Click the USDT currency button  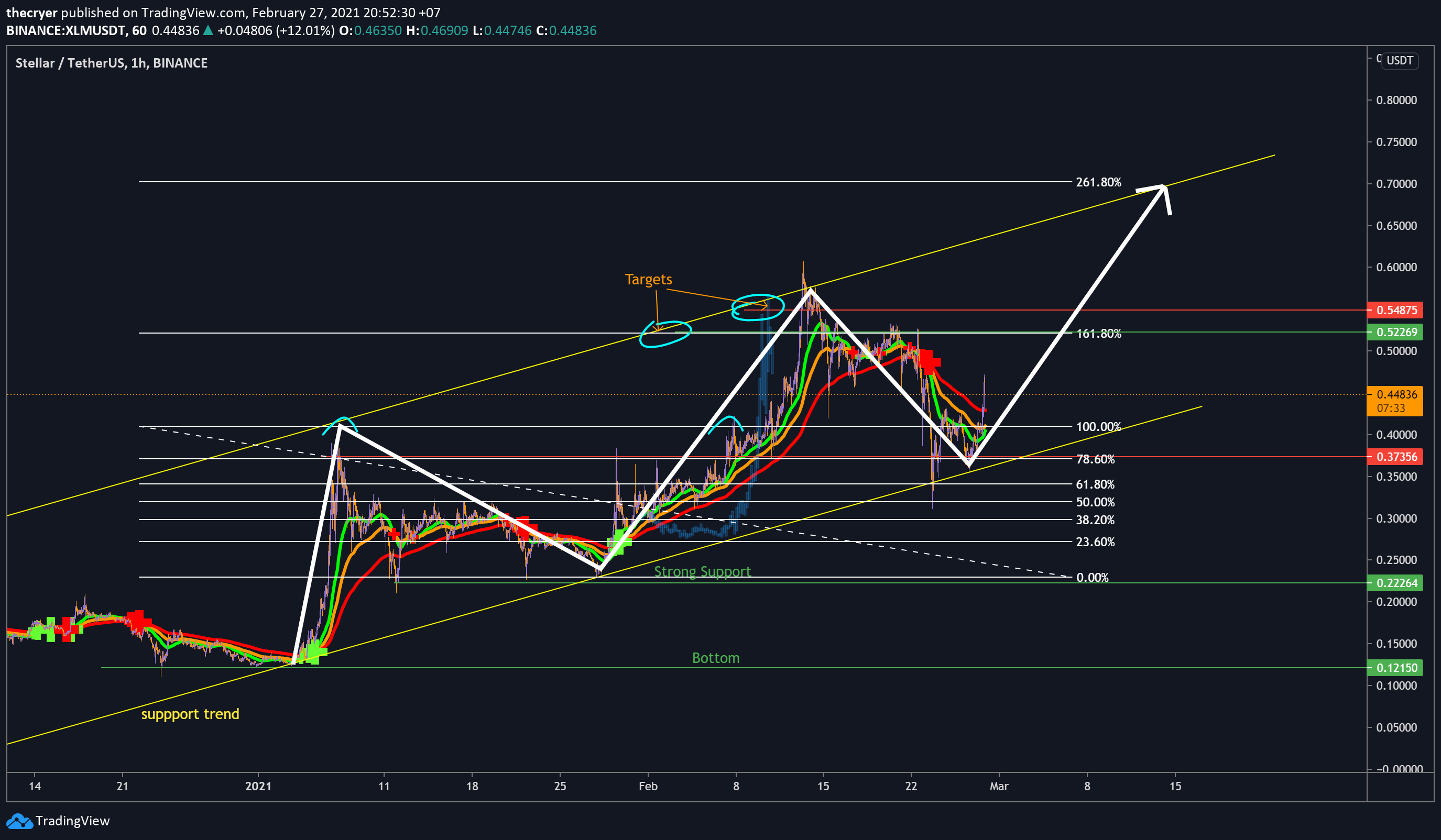pyautogui.click(x=1400, y=61)
